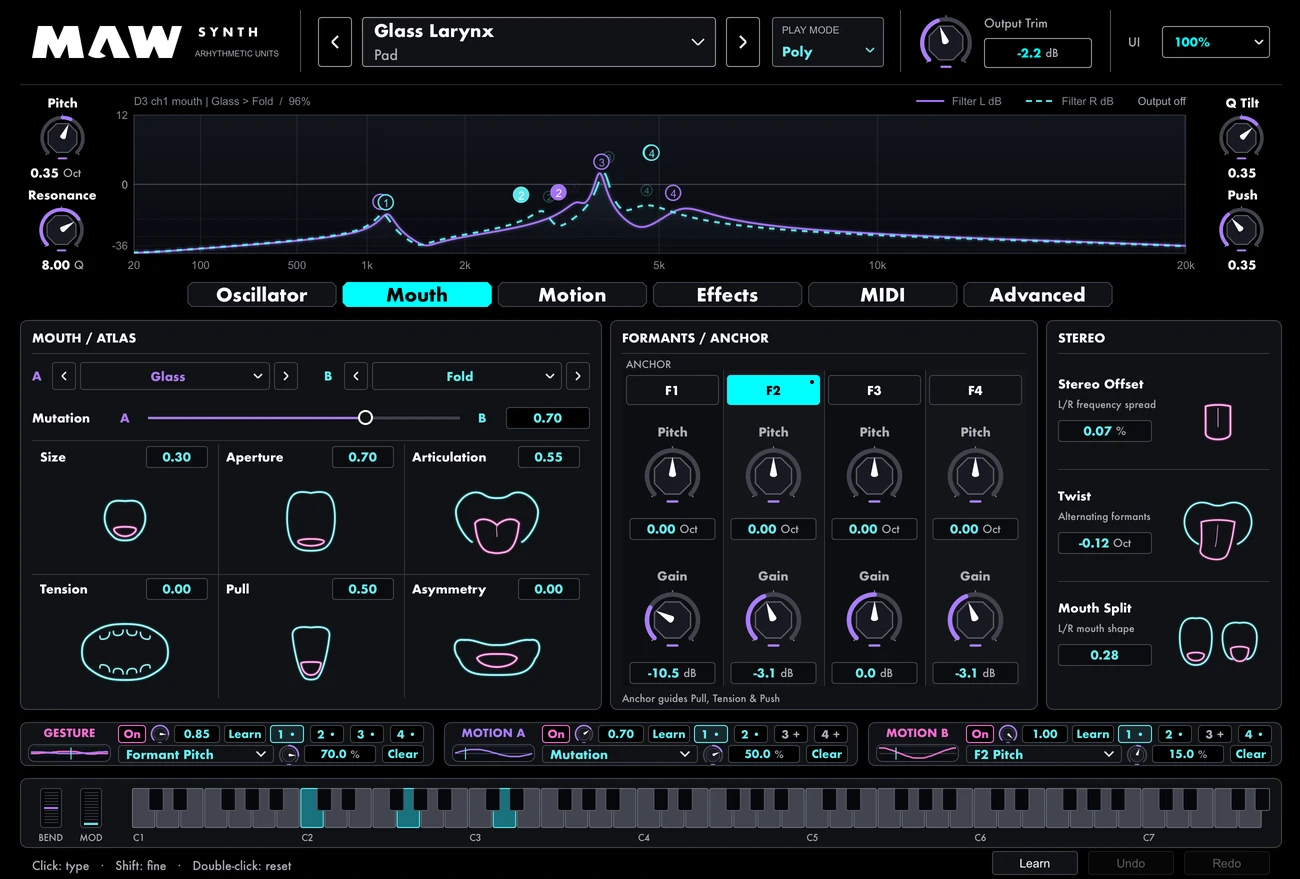Switch to the Oscillator tab
The image size is (1300, 879).
[262, 295]
